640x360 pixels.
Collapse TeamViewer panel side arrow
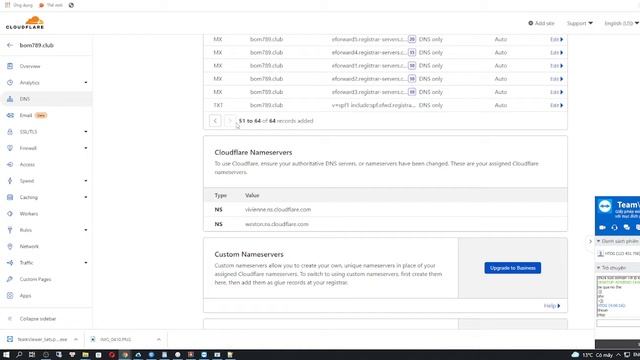pos(590,242)
